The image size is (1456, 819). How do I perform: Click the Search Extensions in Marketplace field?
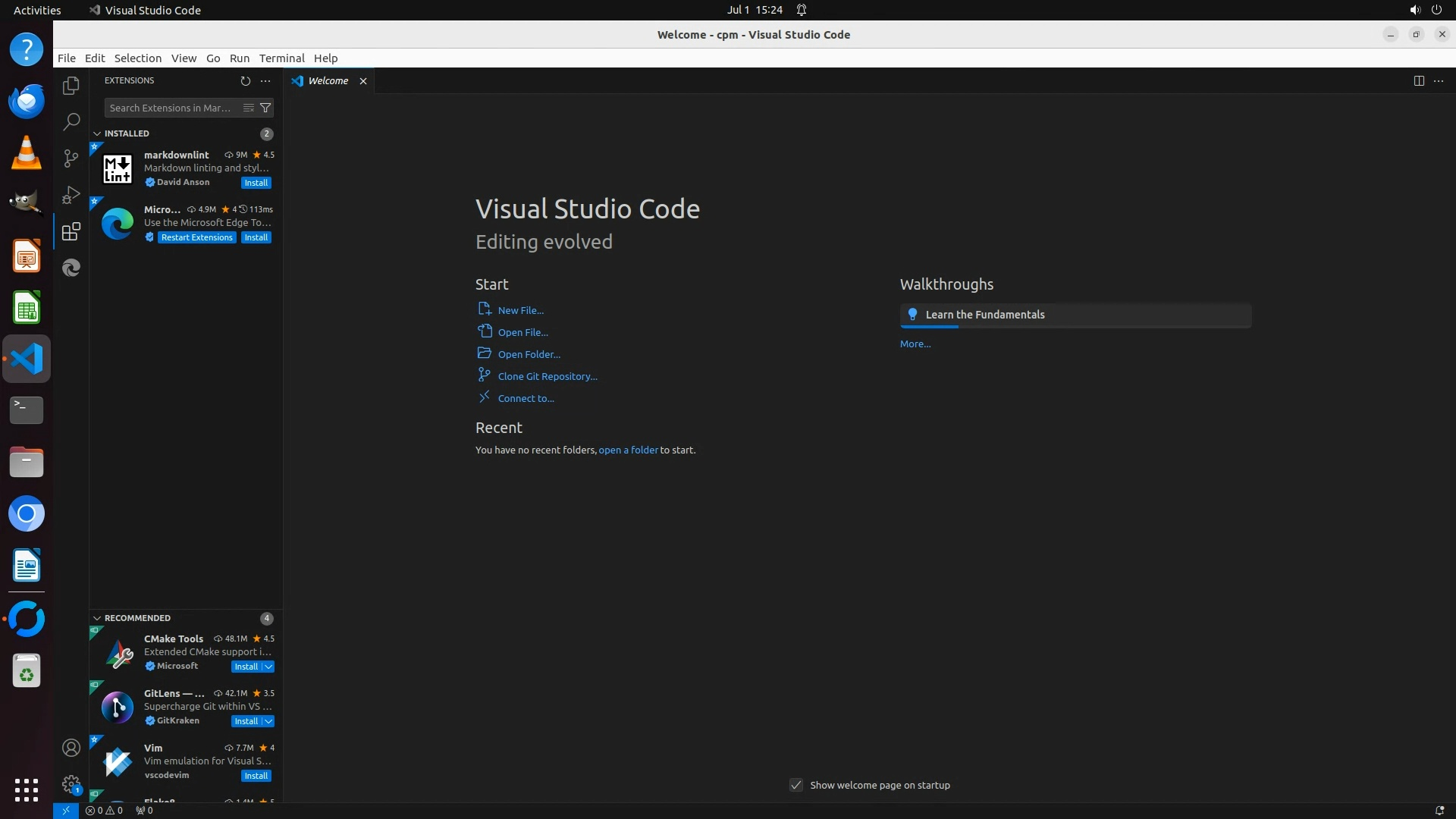171,108
